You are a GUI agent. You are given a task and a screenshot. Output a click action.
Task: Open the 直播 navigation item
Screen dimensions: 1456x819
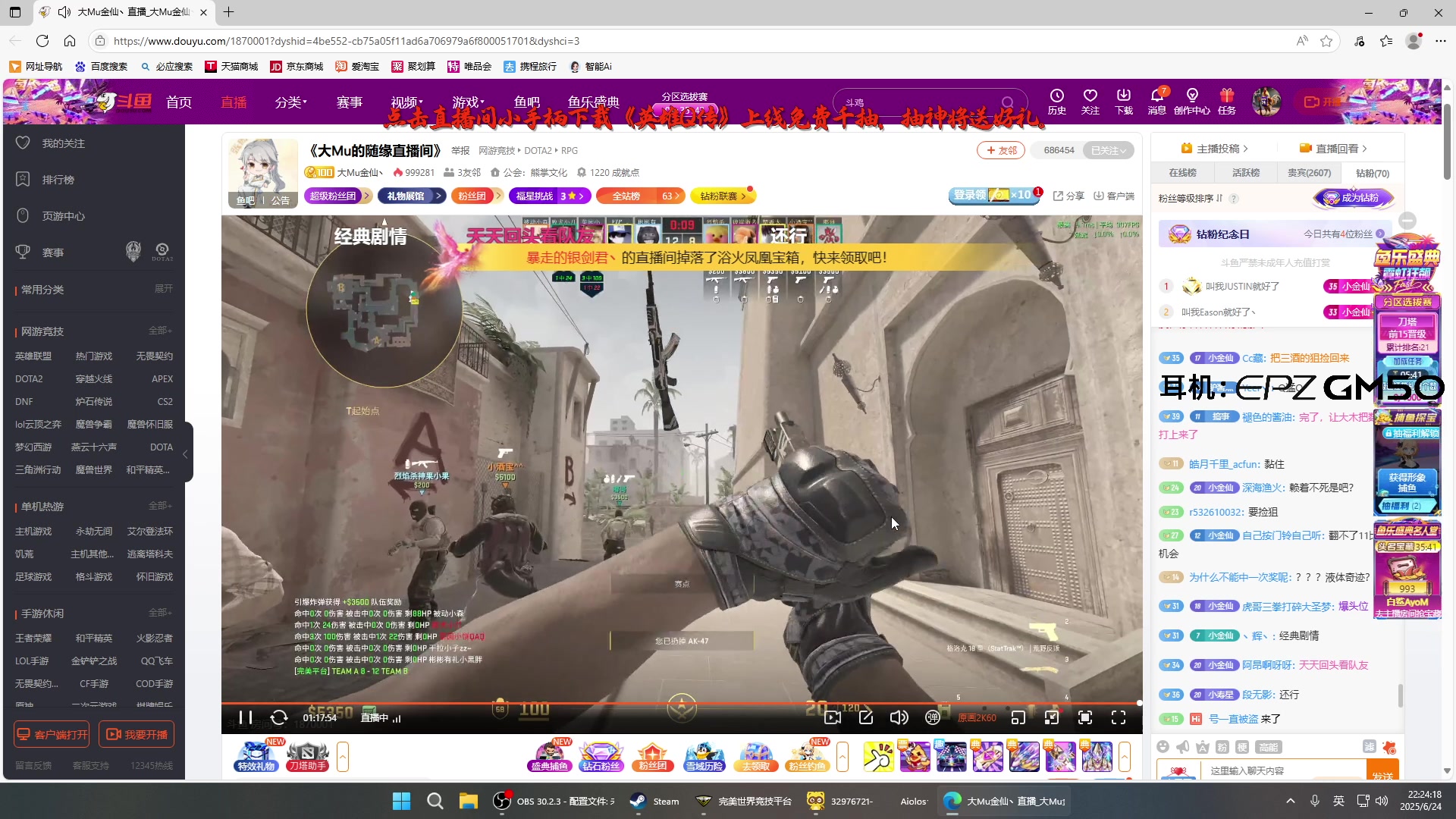pos(234,102)
